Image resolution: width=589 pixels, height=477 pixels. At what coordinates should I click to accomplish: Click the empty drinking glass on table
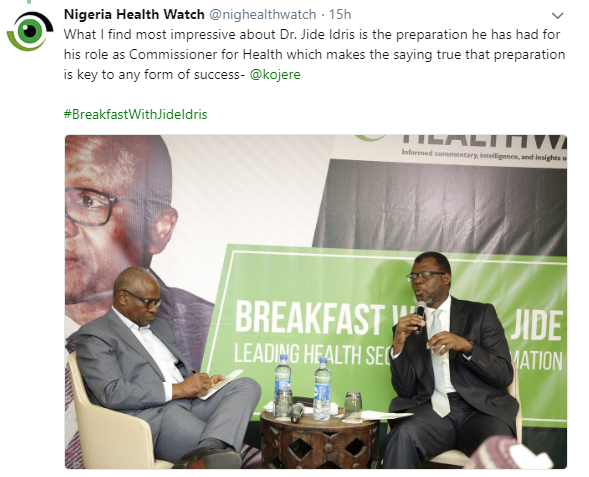tap(352, 407)
